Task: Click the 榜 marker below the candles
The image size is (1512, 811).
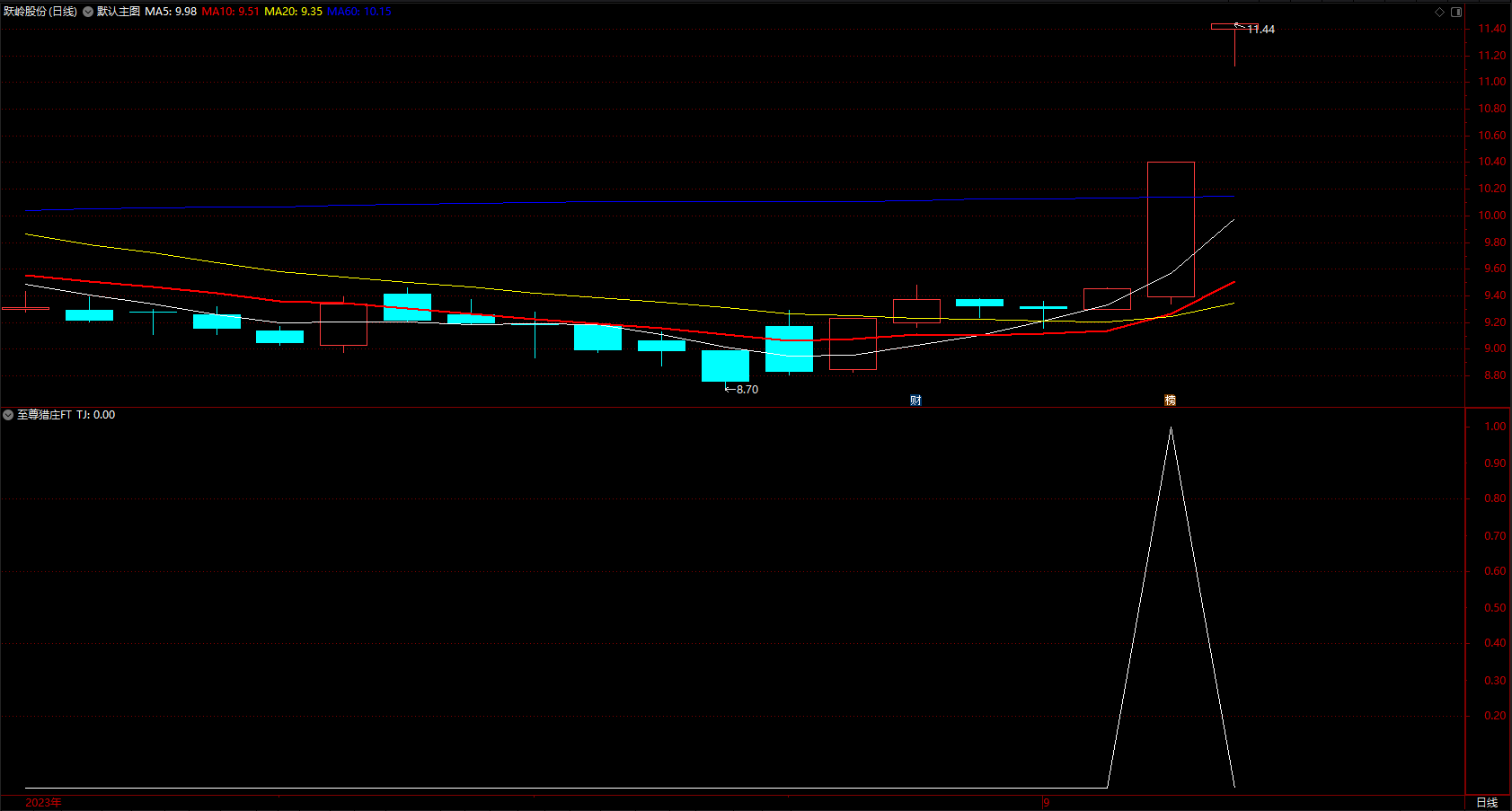Action: point(1170,401)
